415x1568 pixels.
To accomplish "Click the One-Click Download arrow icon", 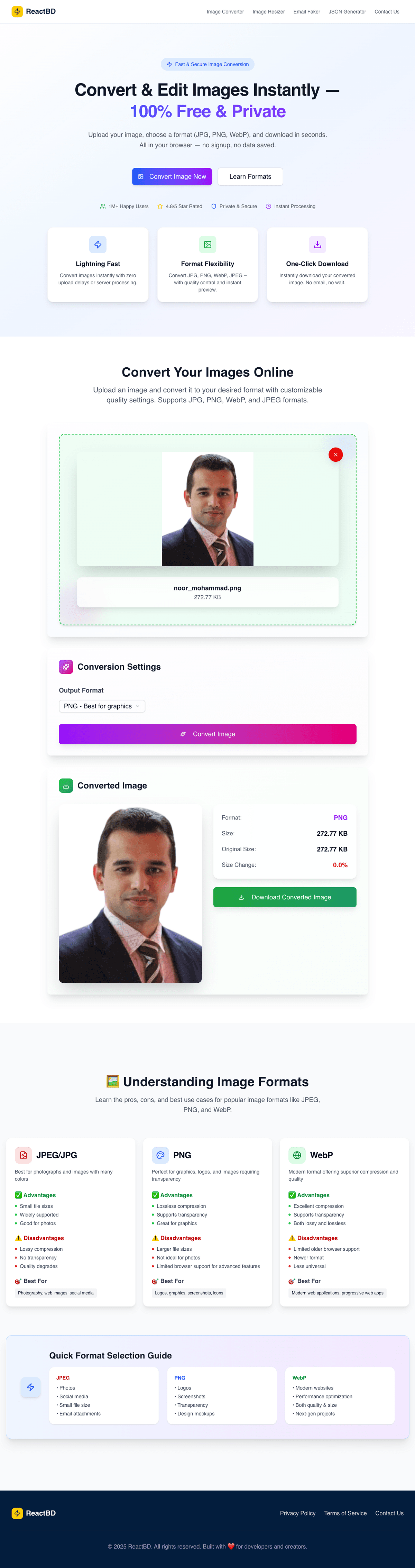I will (x=317, y=245).
